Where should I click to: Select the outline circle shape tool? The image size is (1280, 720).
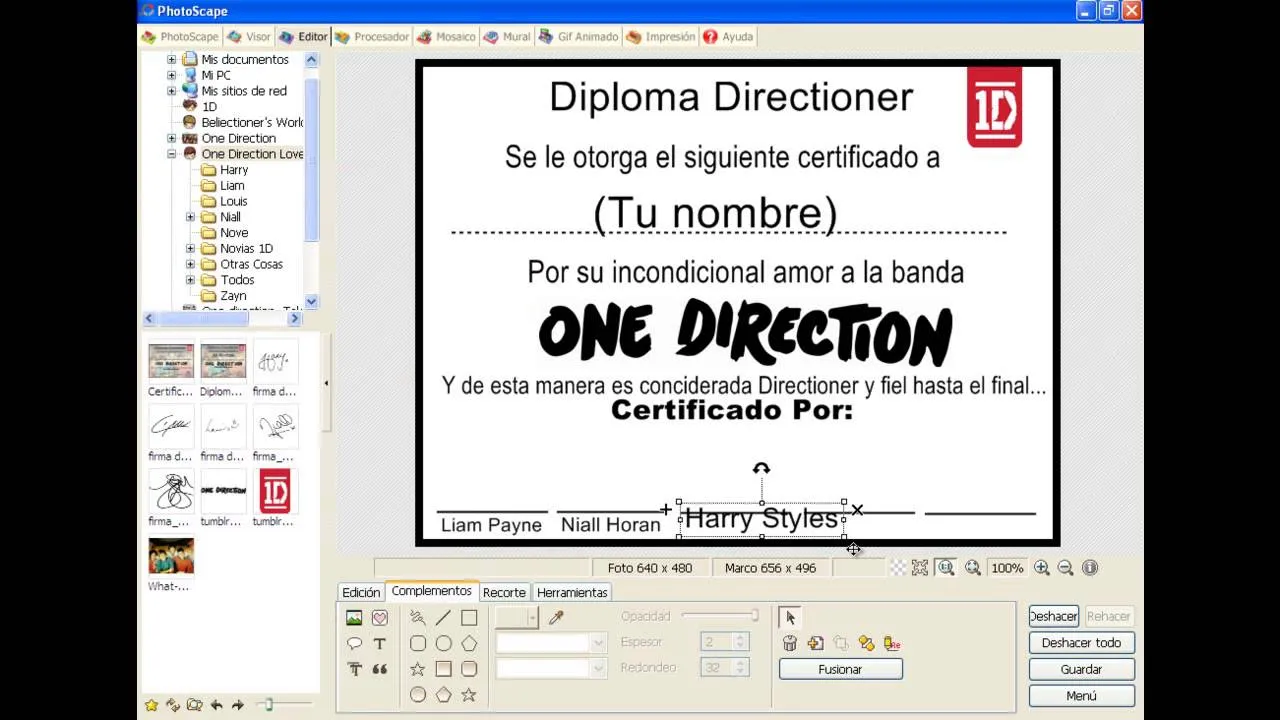(443, 644)
